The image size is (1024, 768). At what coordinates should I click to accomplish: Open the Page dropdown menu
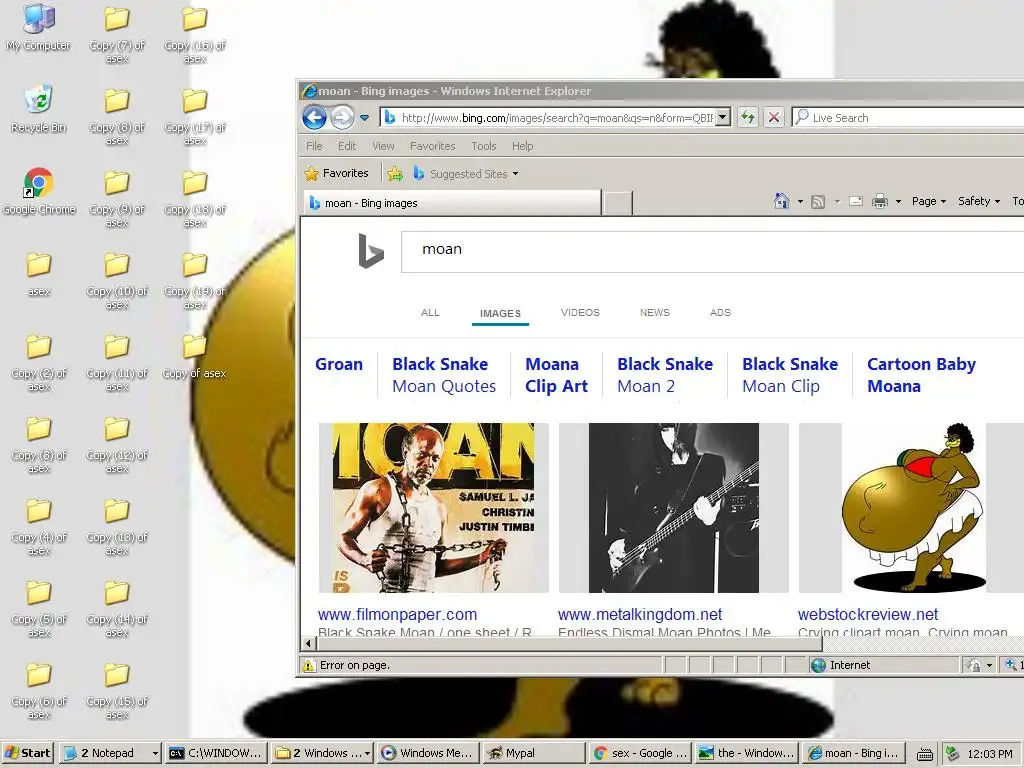tap(929, 201)
